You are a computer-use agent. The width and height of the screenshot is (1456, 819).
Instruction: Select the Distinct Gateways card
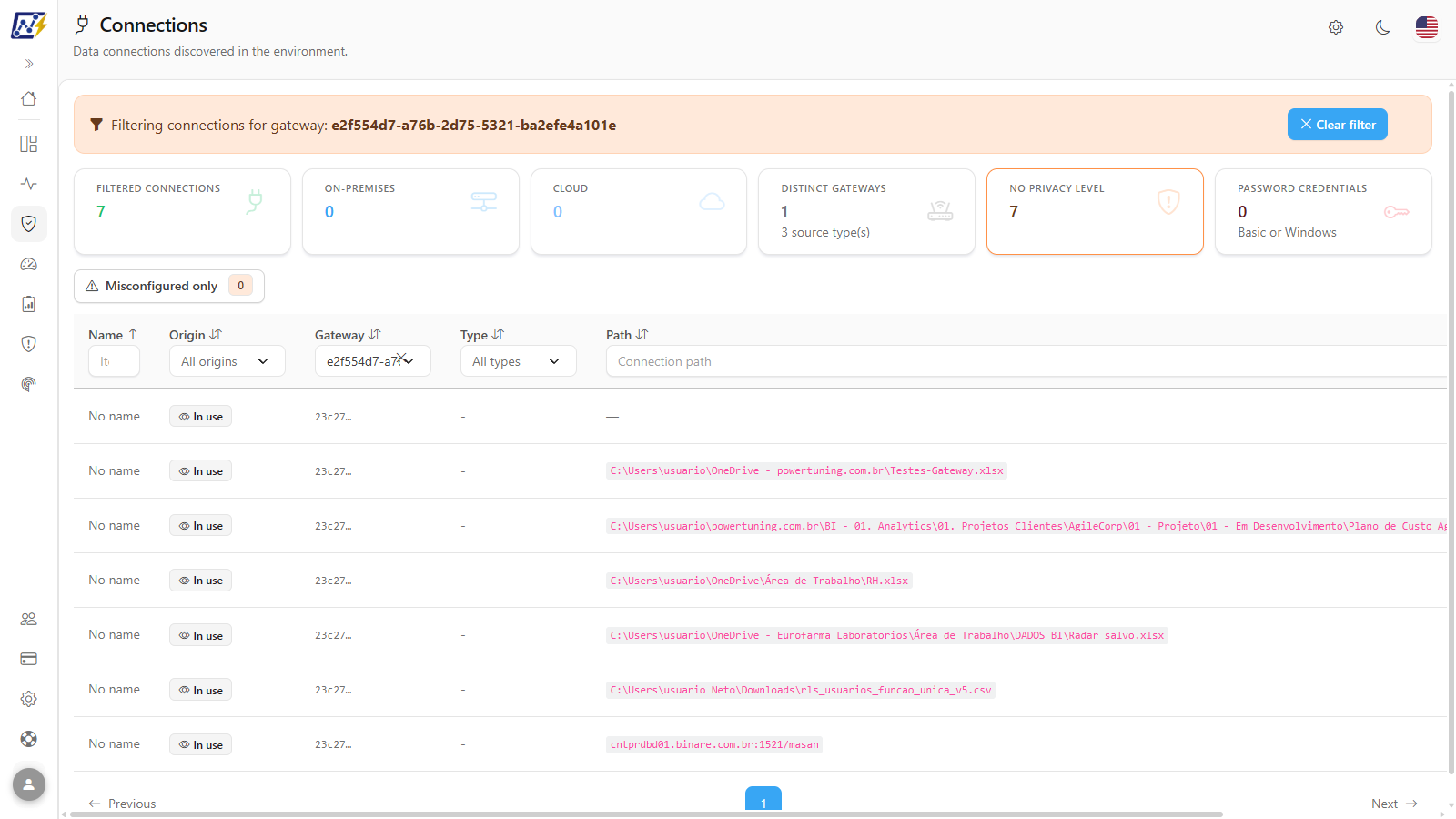[866, 211]
